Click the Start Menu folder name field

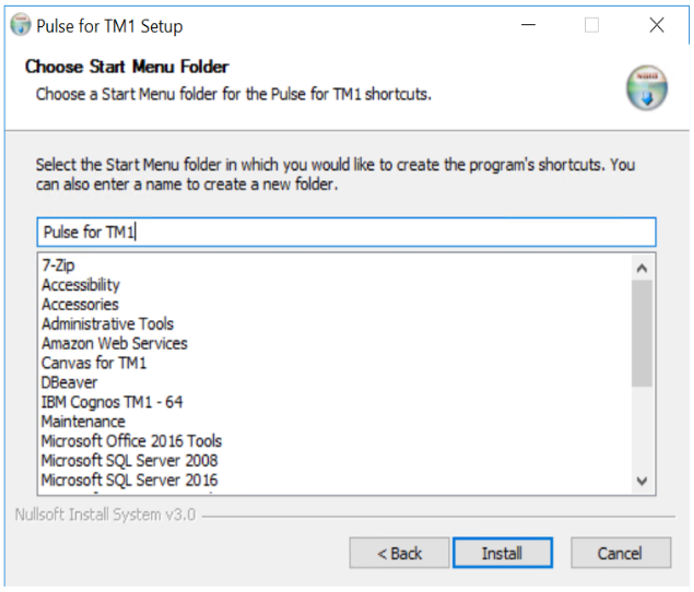pyautogui.click(x=346, y=232)
